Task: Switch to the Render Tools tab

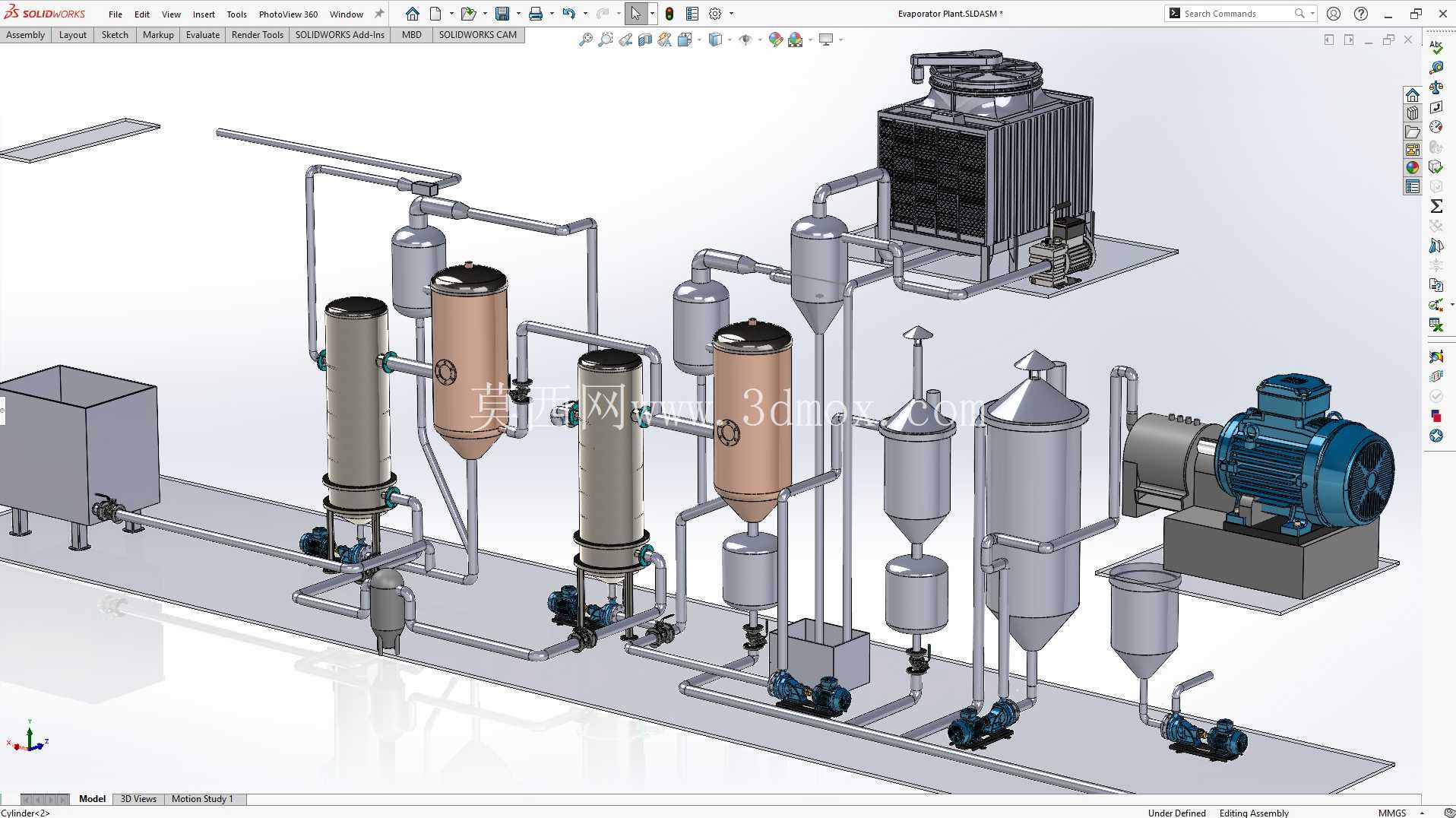Action: click(258, 35)
